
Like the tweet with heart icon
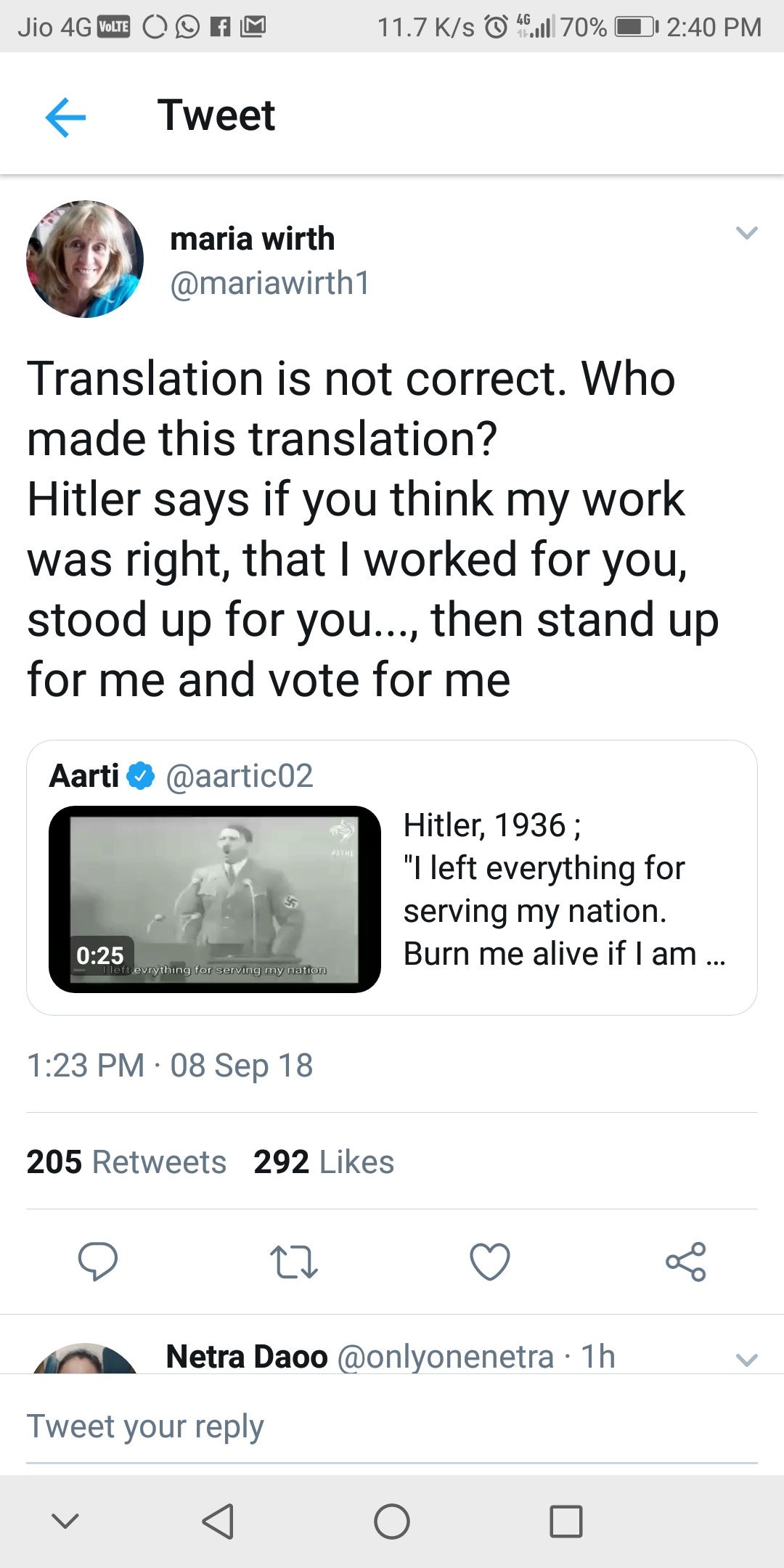[x=490, y=1262]
